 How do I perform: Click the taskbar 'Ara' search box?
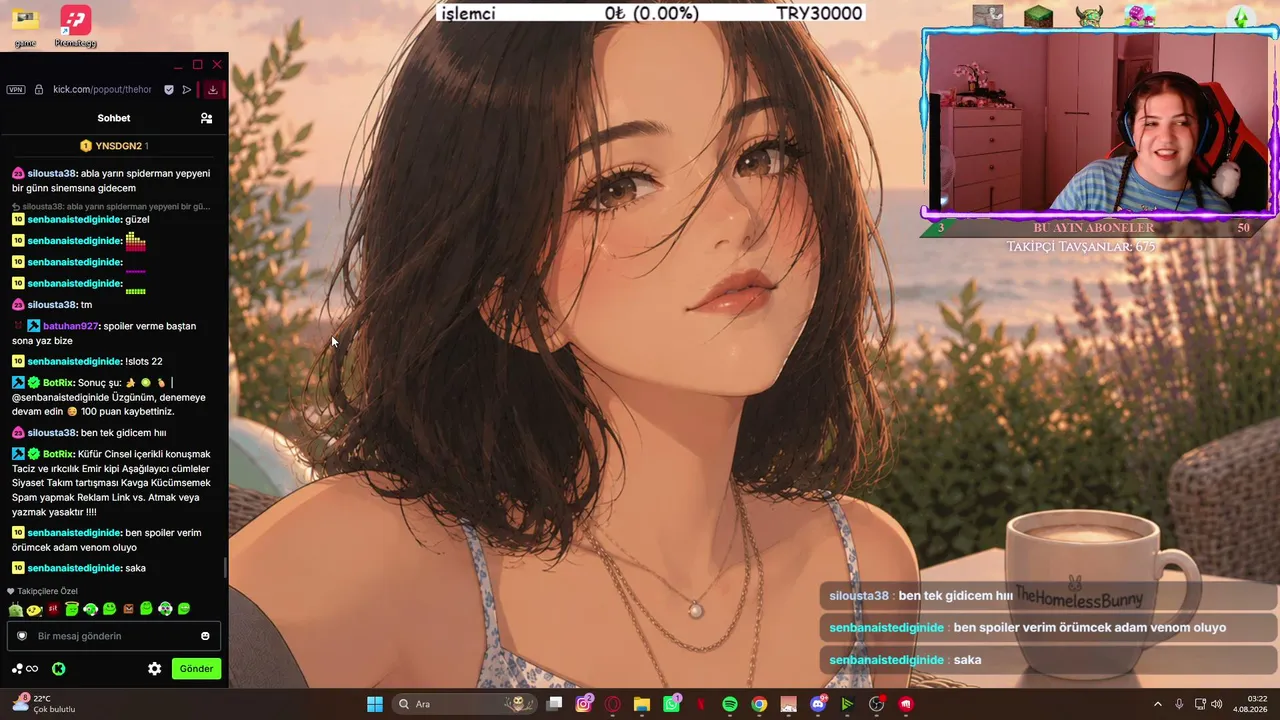(x=465, y=704)
